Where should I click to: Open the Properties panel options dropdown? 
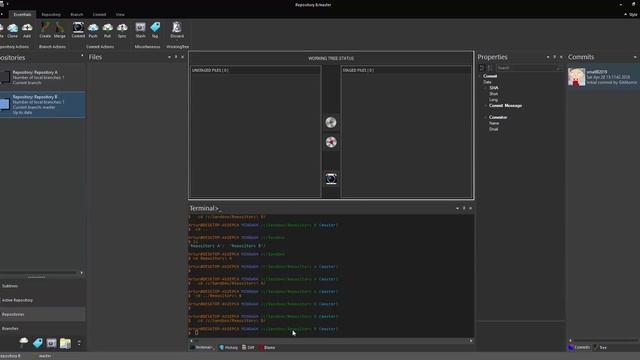tap(548, 57)
